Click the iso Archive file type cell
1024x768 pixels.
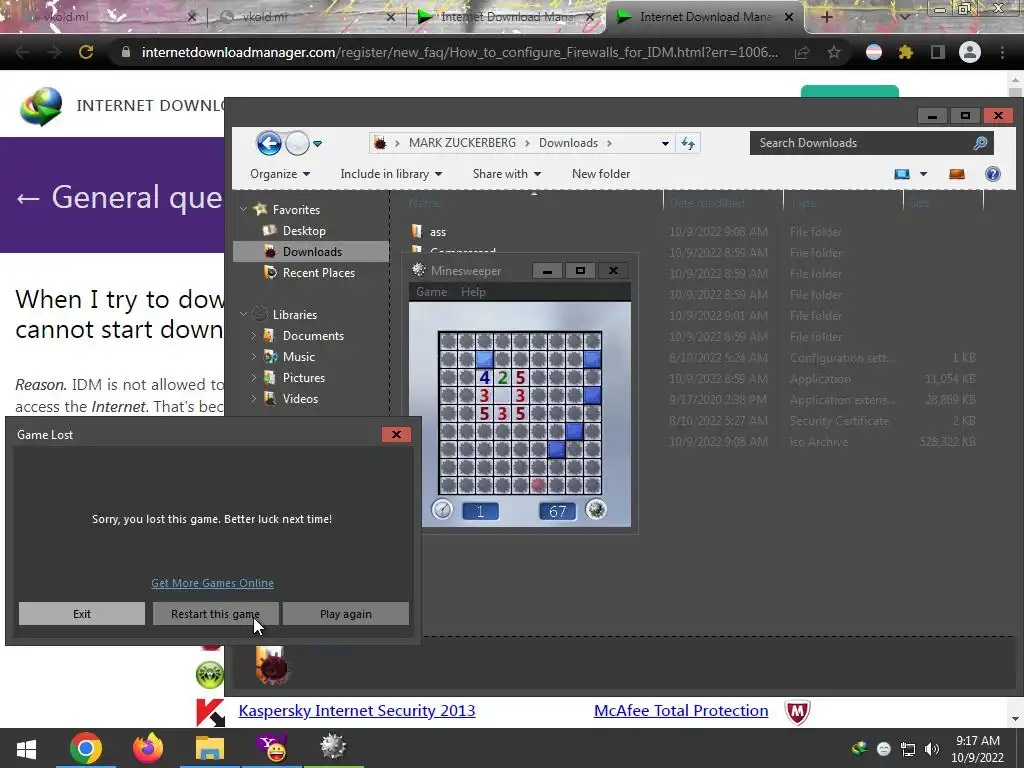[x=818, y=442]
